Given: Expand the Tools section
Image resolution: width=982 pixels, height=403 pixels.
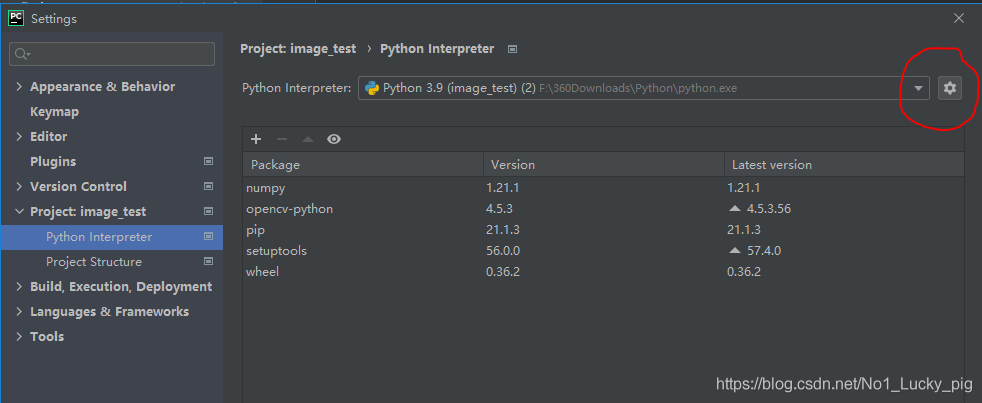Looking at the screenshot, I should 19,337.
